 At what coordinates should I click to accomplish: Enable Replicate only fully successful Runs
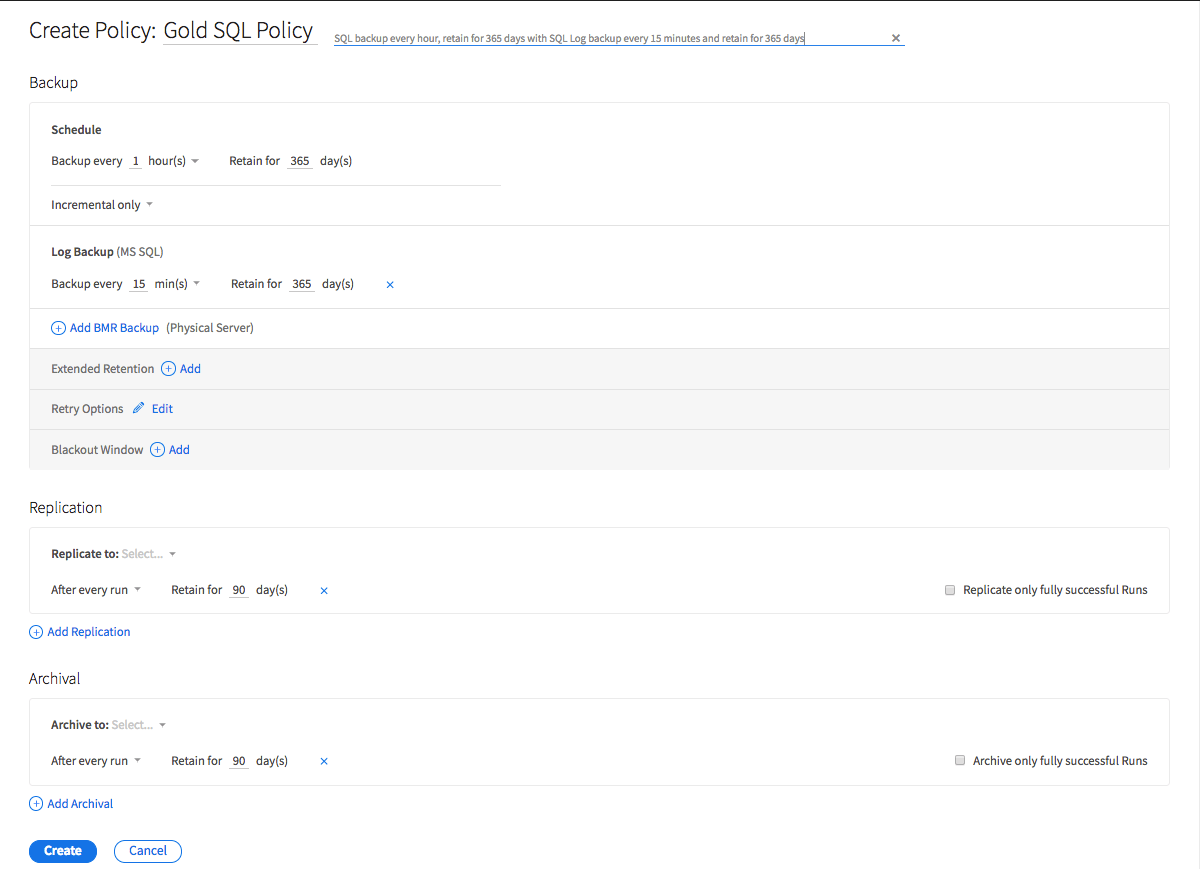coord(950,590)
